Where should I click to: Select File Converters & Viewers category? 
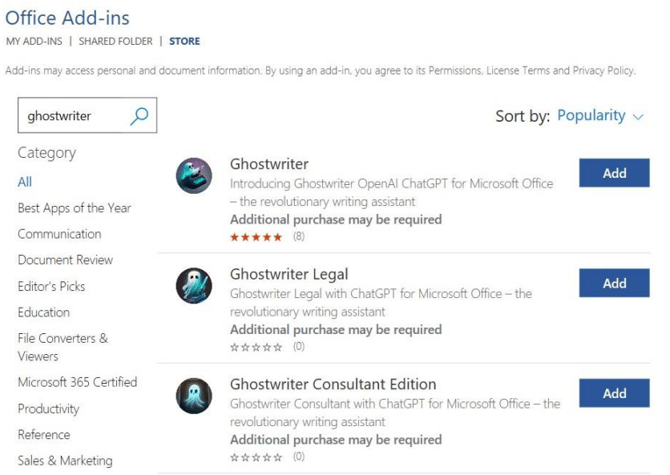coord(63,347)
